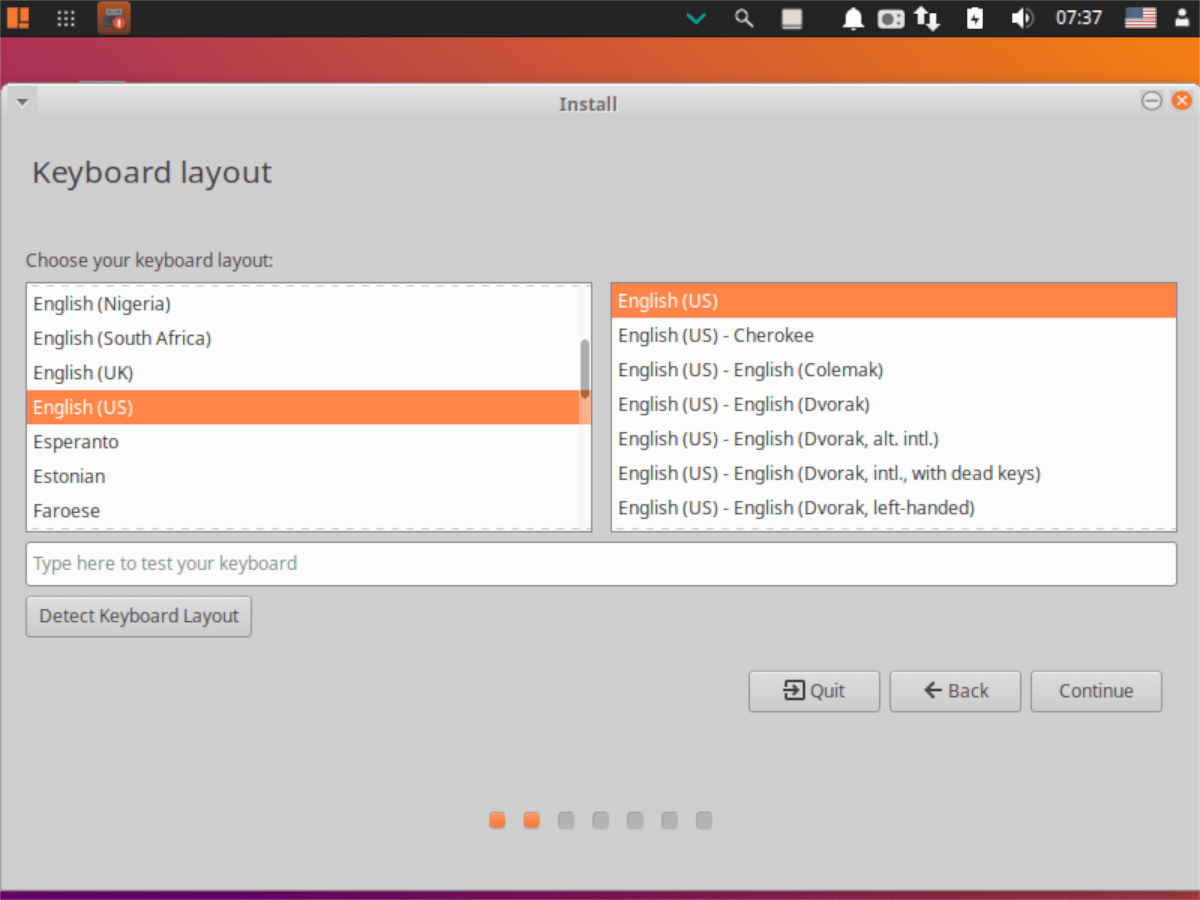Click the installer task icon in panel
The image size is (1200, 900).
[x=114, y=18]
